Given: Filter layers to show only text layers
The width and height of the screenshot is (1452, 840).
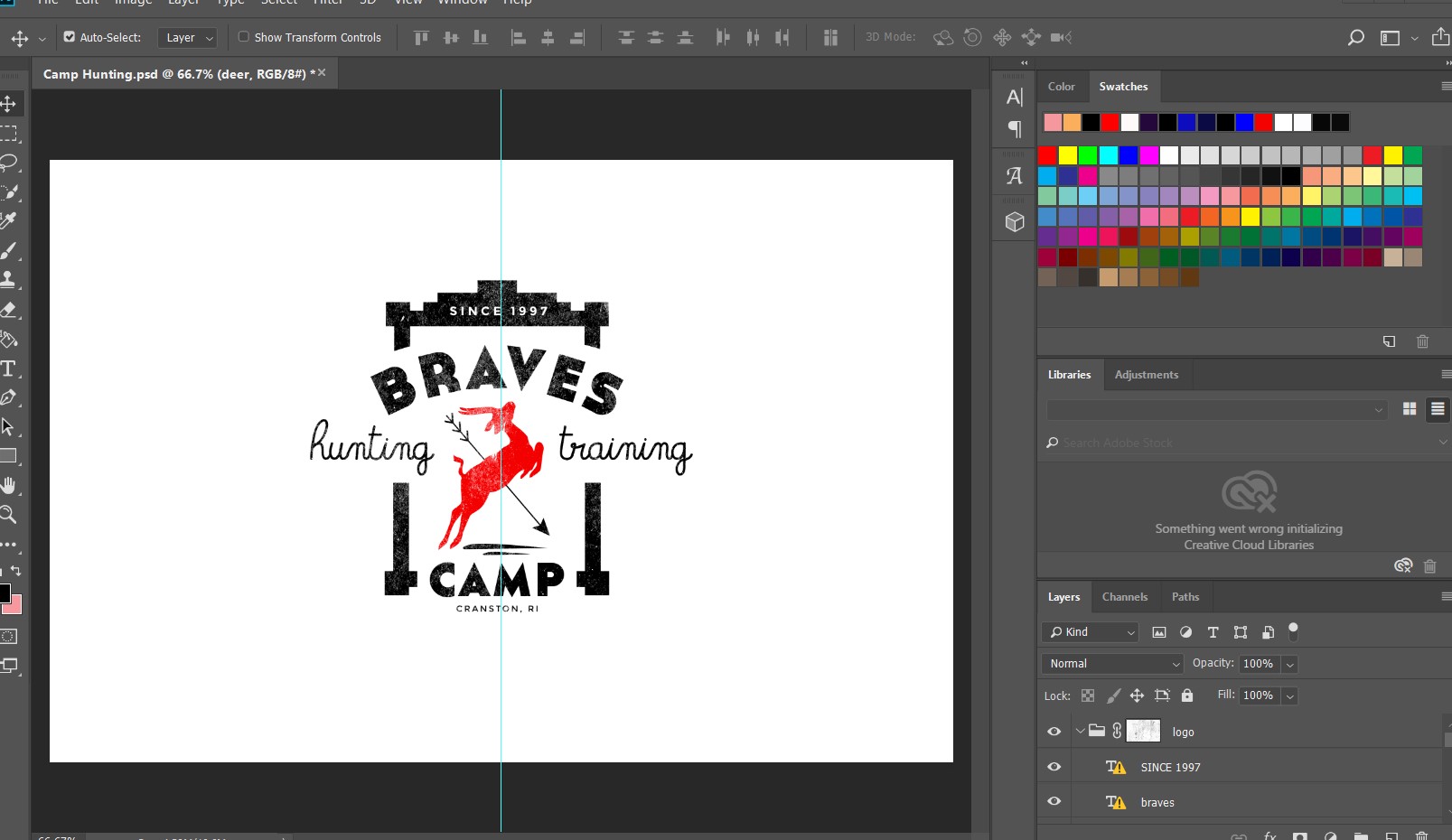Looking at the screenshot, I should coord(1213,632).
